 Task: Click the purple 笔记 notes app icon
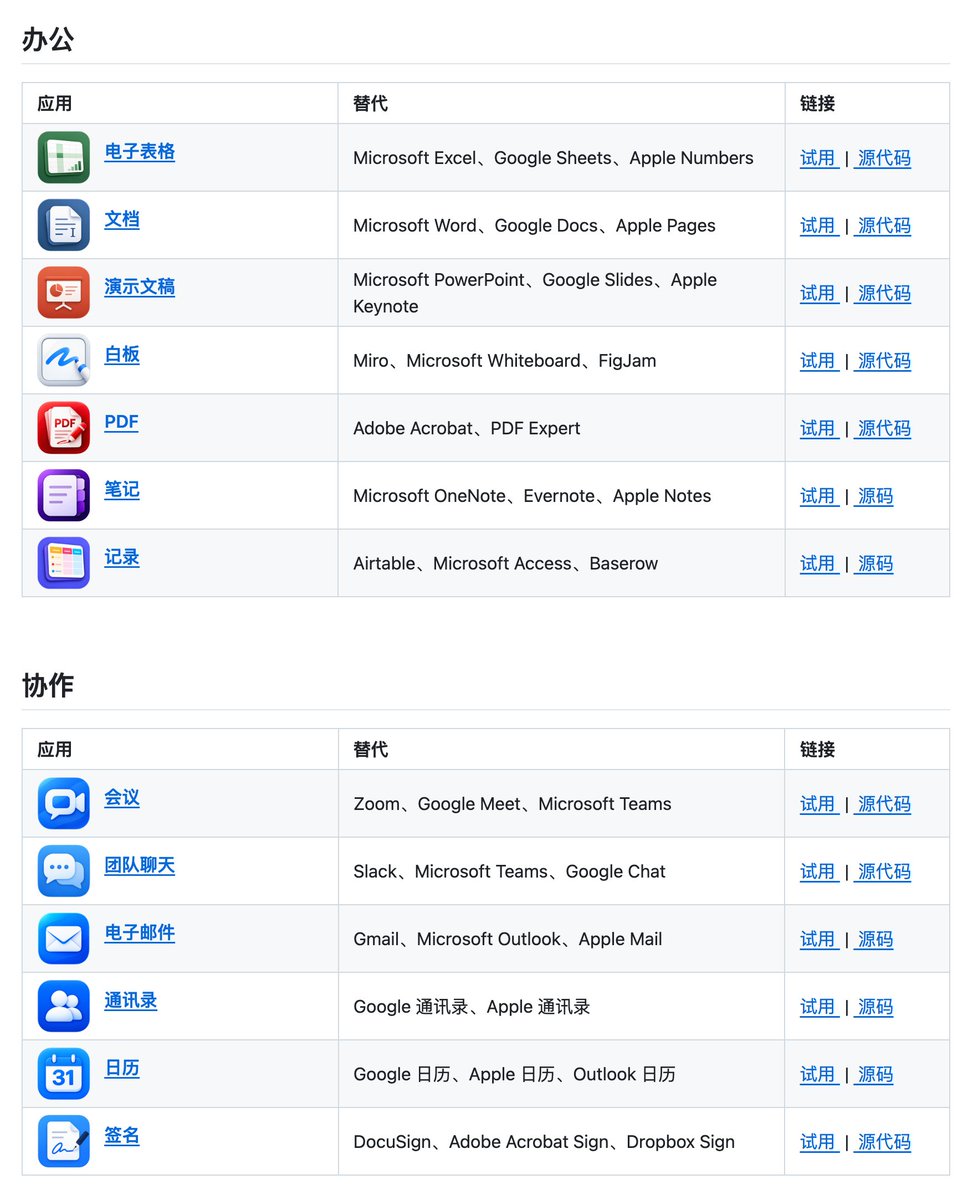(64, 495)
